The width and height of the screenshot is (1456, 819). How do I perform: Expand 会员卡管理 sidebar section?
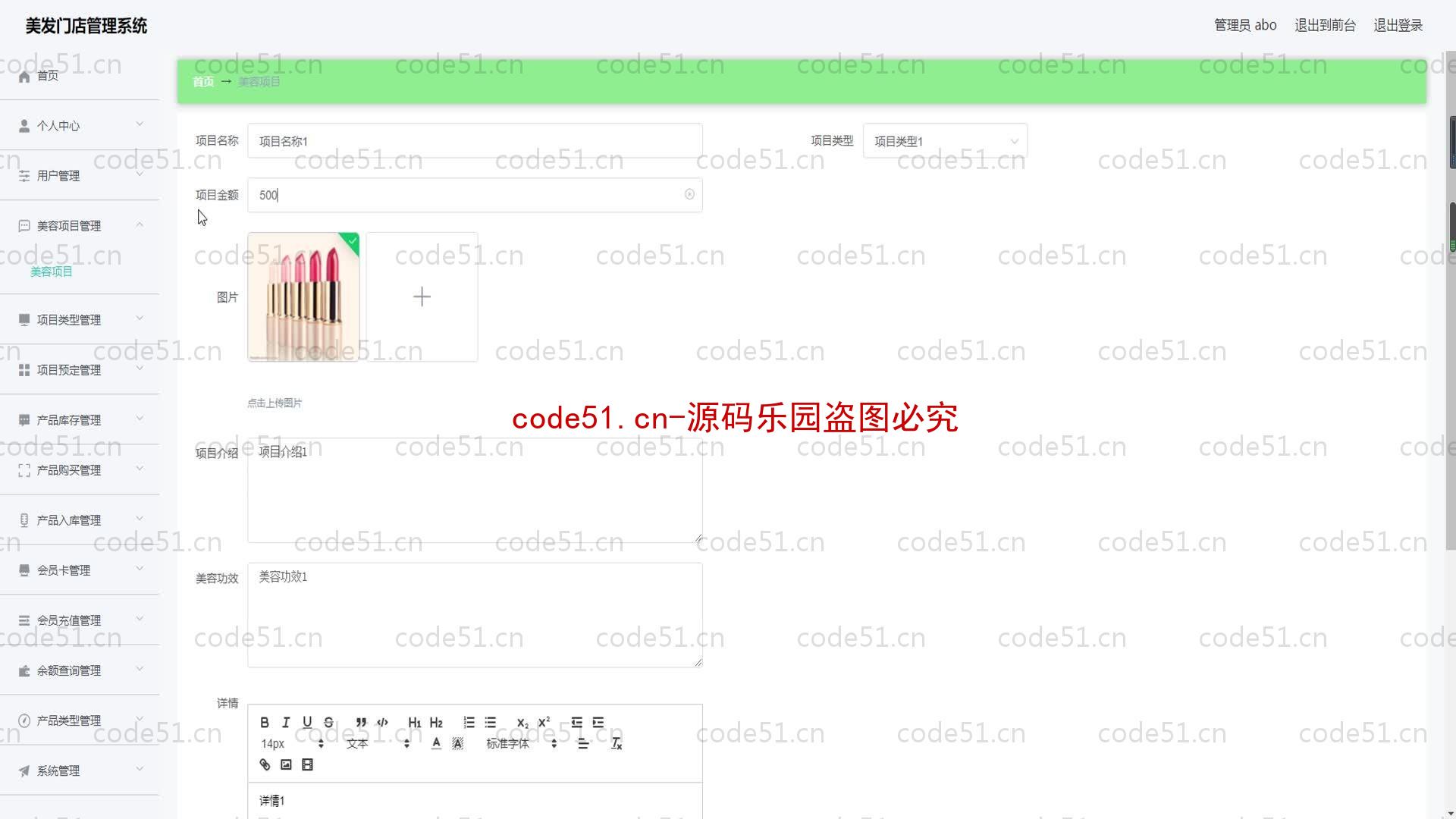coord(80,570)
